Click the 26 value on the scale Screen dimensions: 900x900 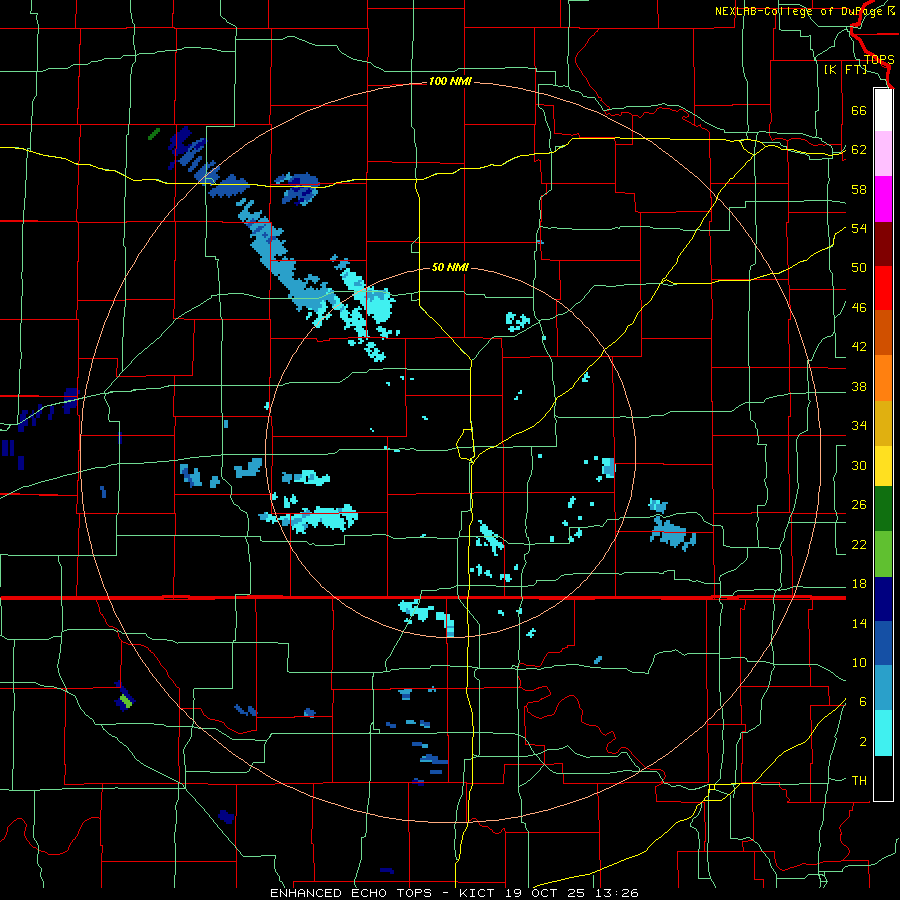point(859,505)
